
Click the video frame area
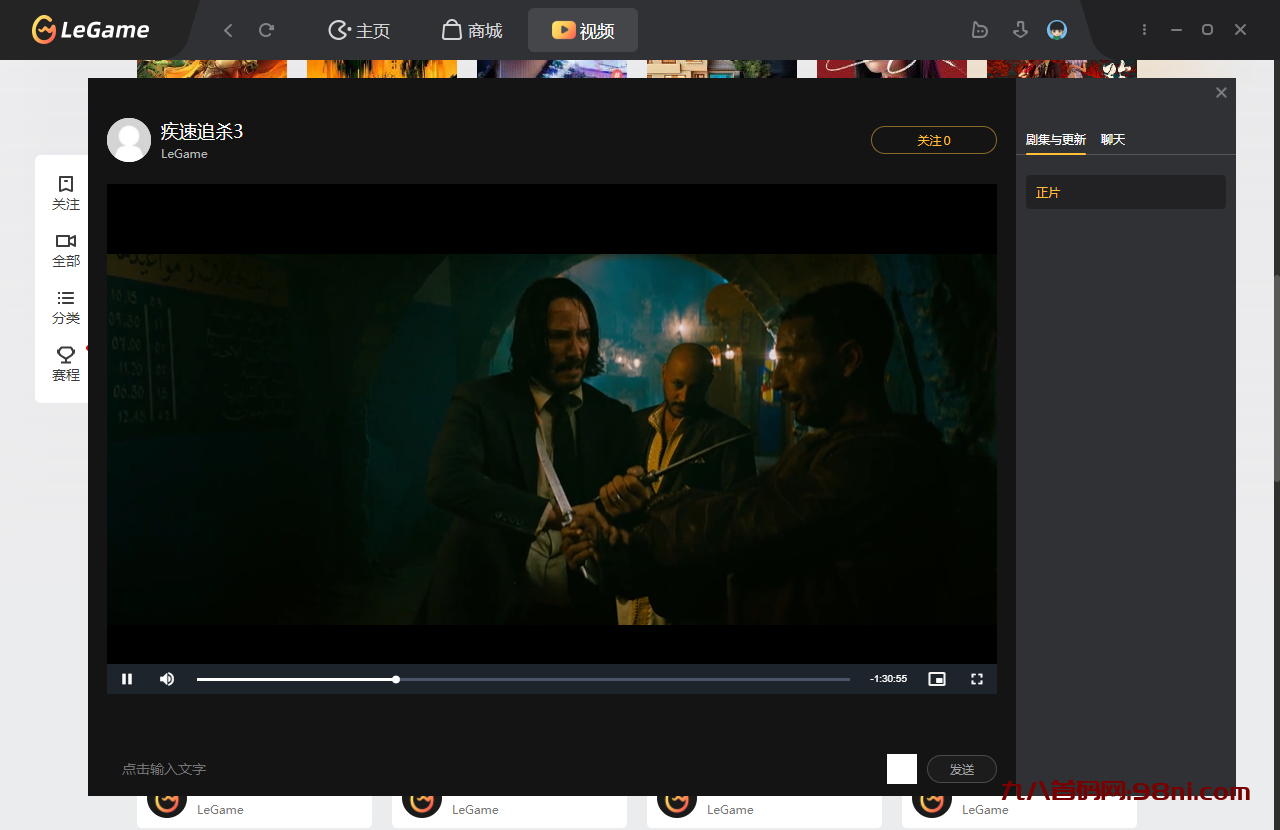tap(552, 424)
